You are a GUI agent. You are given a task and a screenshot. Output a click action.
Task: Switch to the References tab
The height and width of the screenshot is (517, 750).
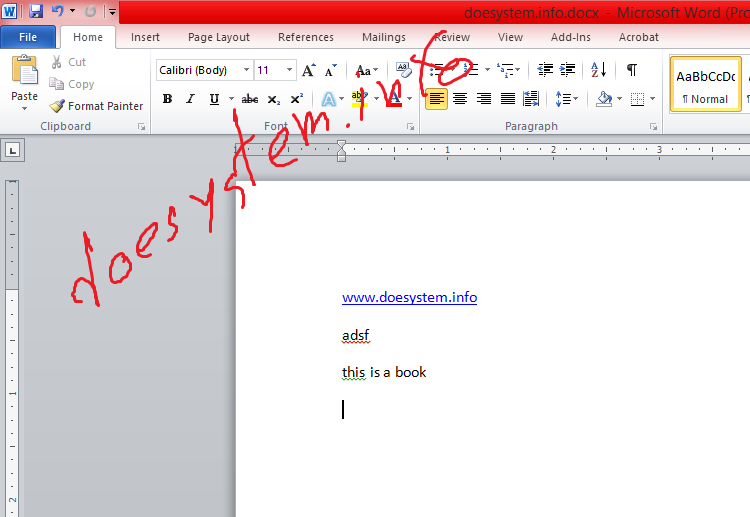click(306, 37)
